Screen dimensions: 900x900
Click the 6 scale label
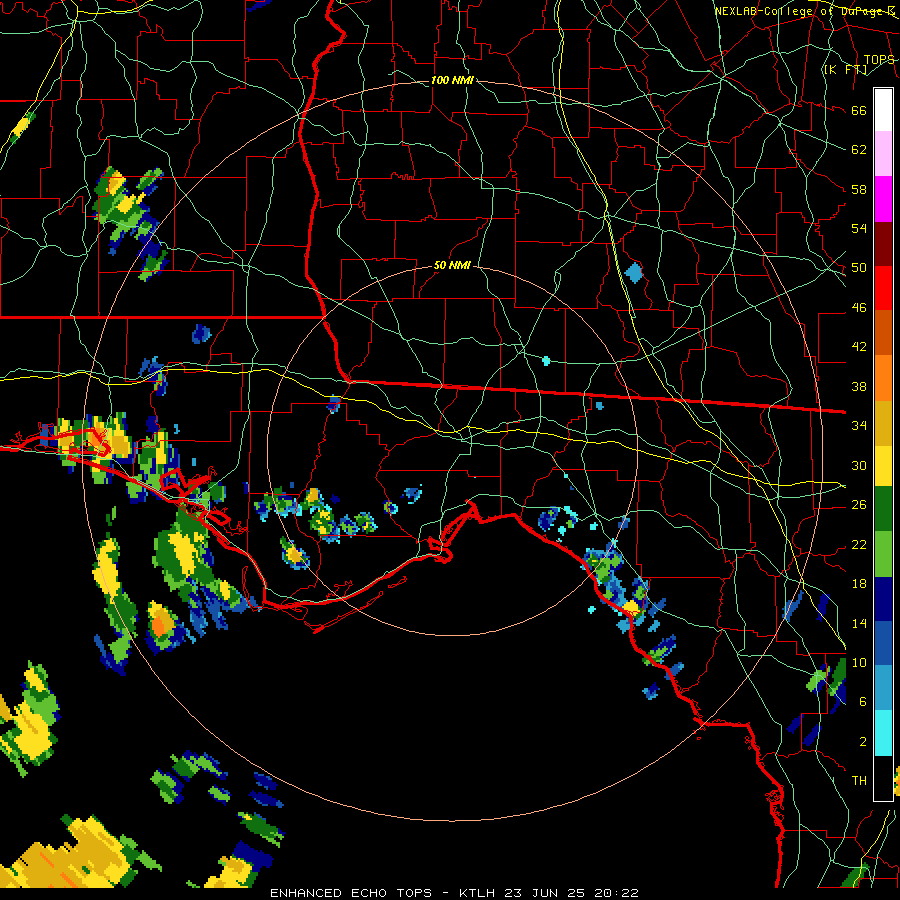click(x=863, y=701)
